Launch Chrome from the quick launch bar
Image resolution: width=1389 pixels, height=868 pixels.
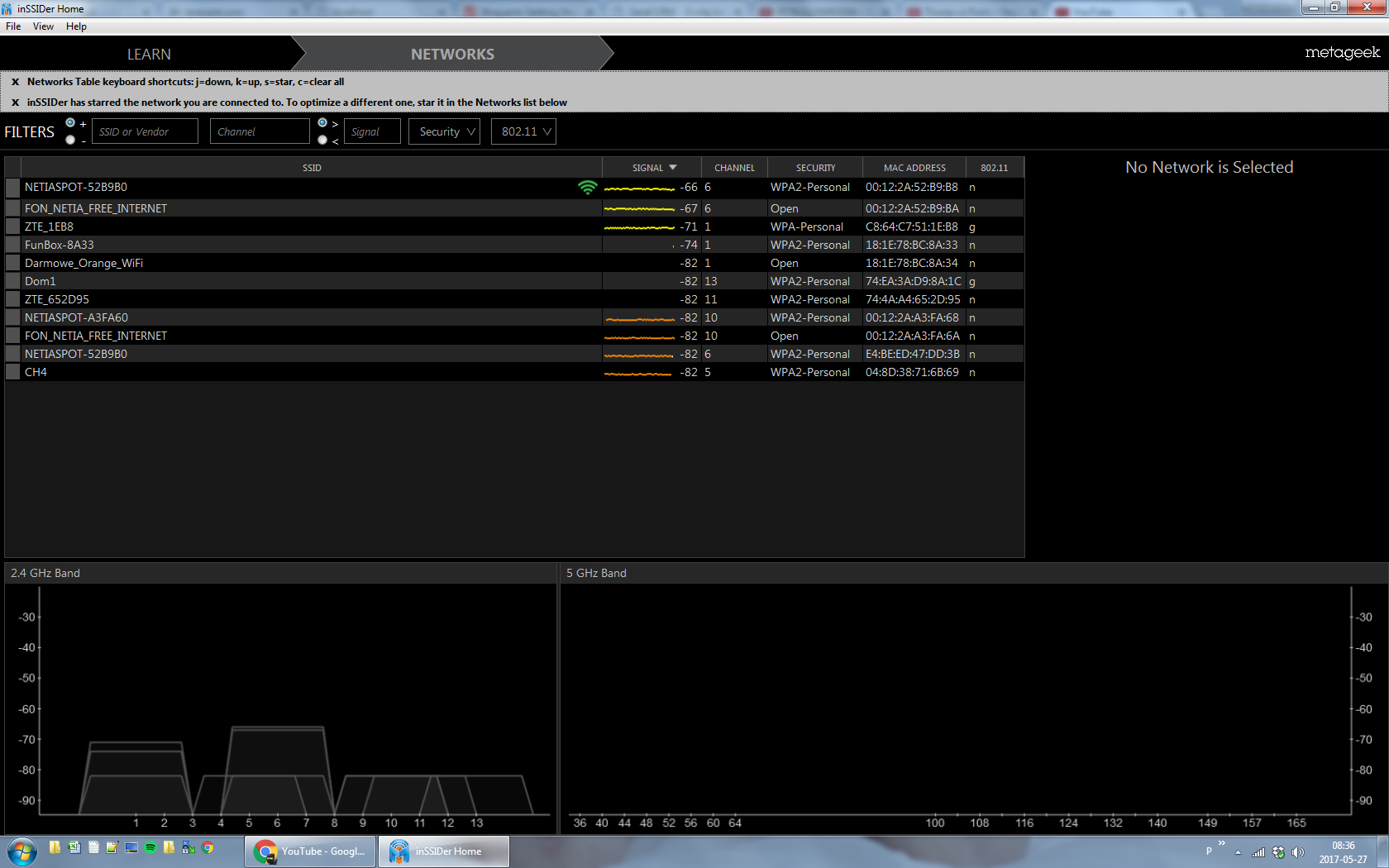tap(208, 847)
